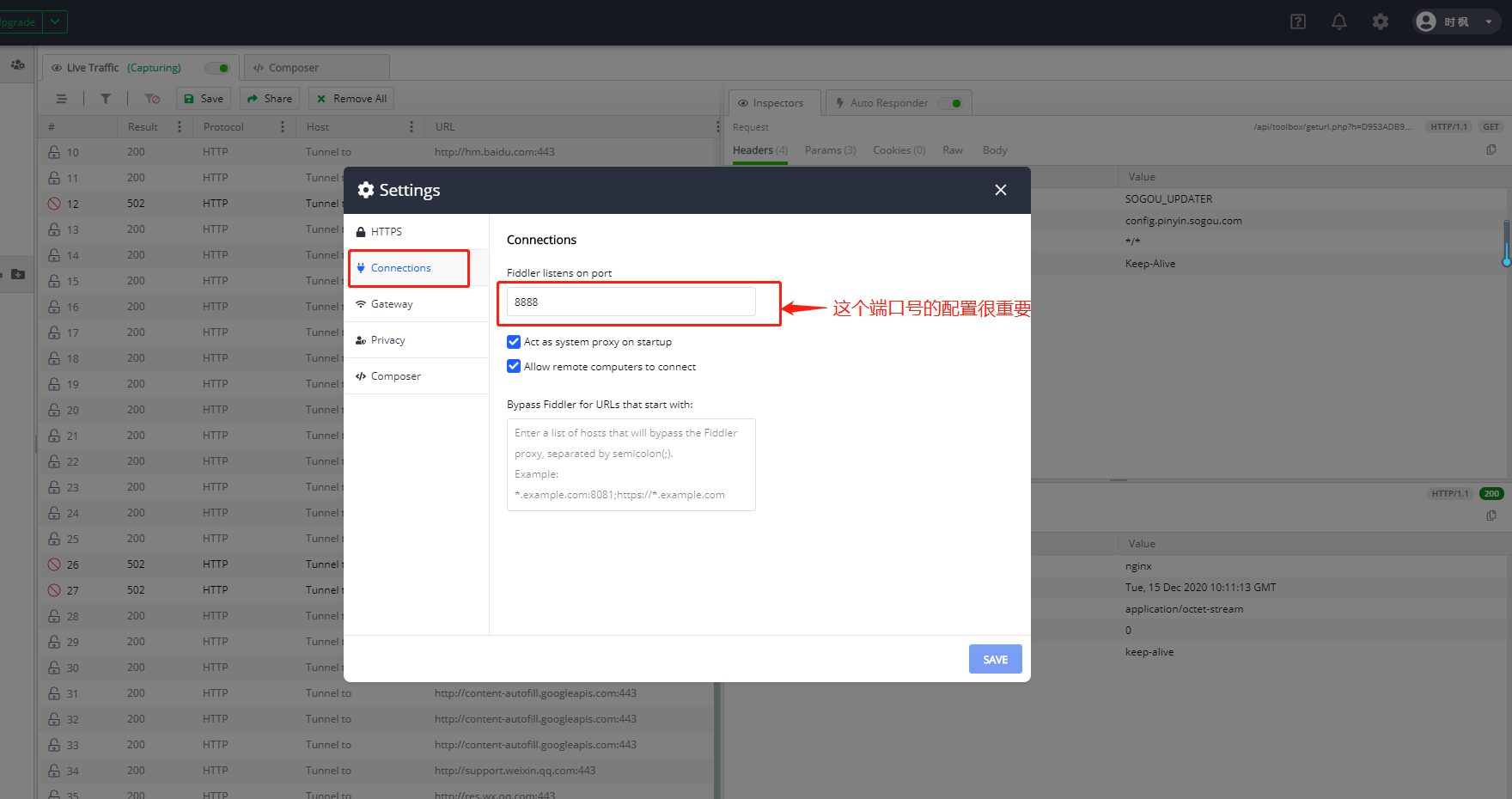Open the traffic filter icon
The image size is (1512, 799).
pyautogui.click(x=106, y=98)
